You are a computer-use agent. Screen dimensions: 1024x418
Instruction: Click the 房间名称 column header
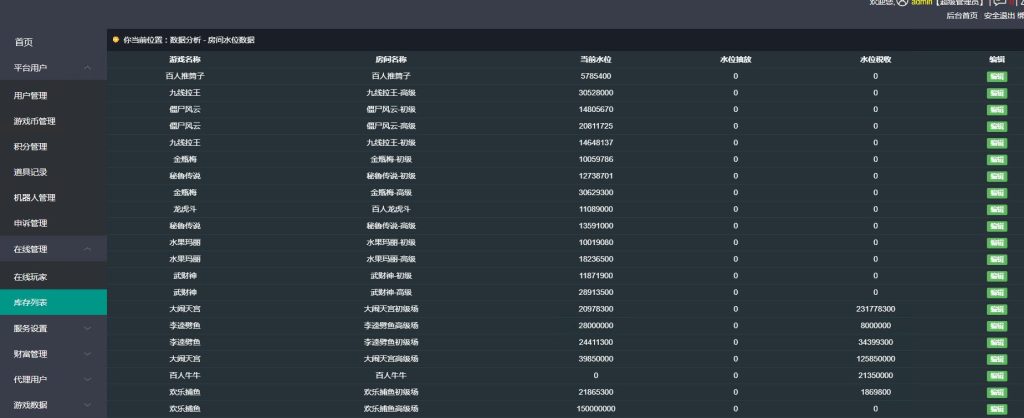pos(391,59)
